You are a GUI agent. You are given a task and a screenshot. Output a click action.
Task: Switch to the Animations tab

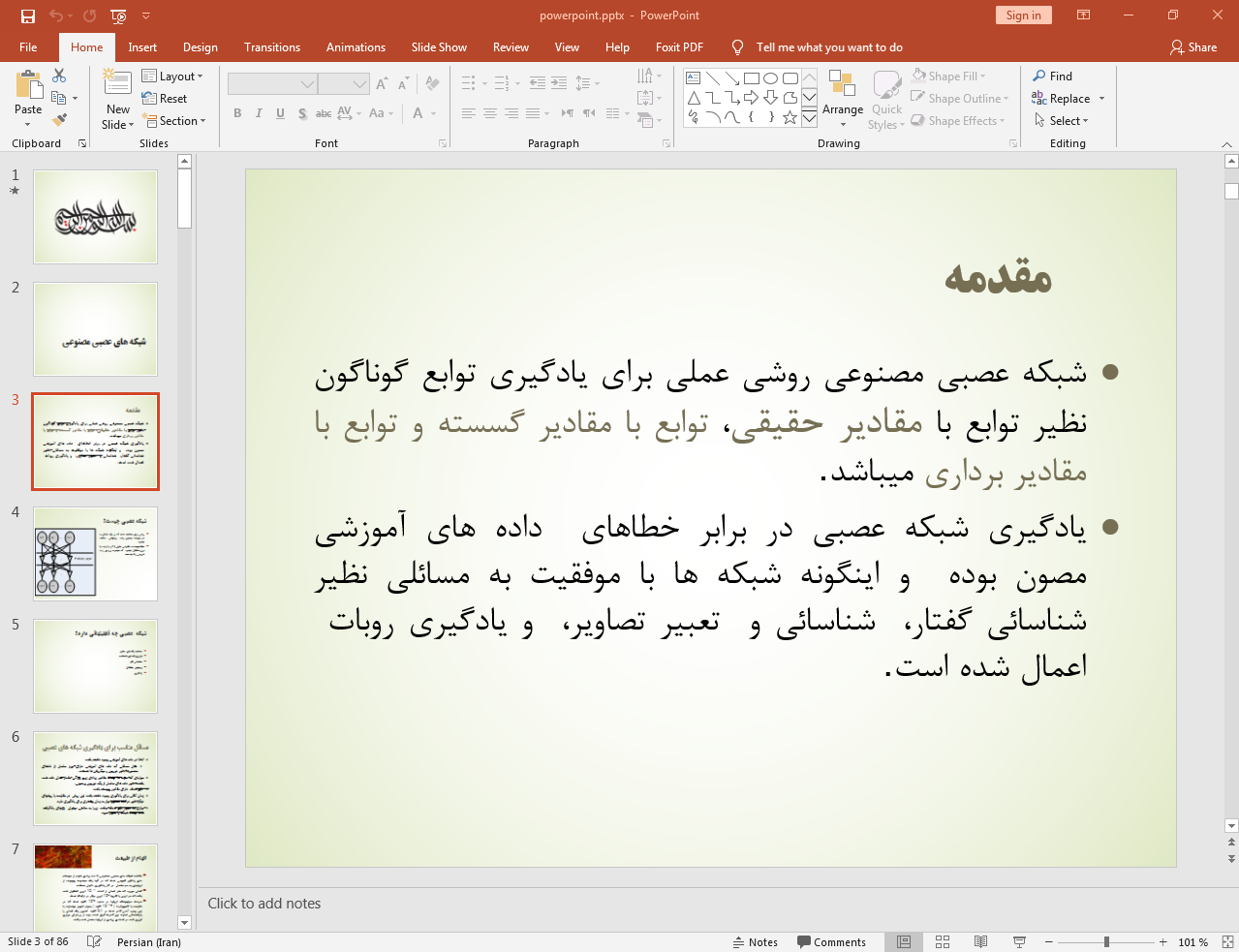tap(356, 47)
